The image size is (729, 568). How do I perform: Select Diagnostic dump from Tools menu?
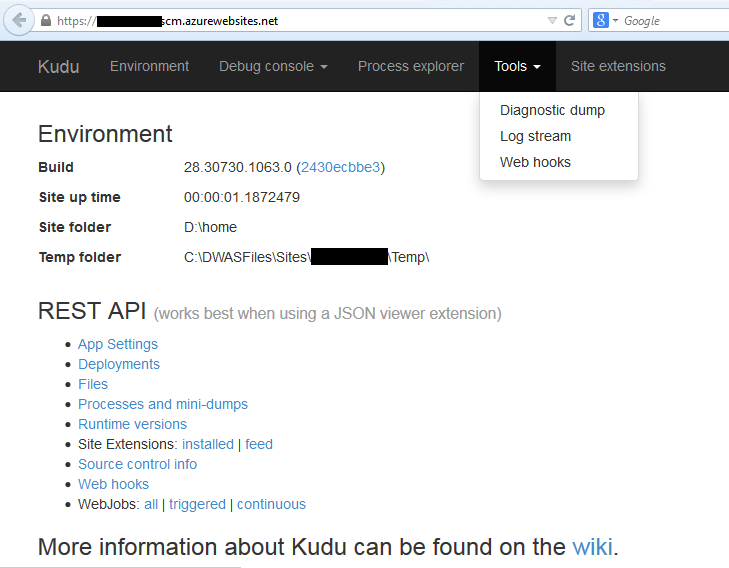tap(552, 110)
